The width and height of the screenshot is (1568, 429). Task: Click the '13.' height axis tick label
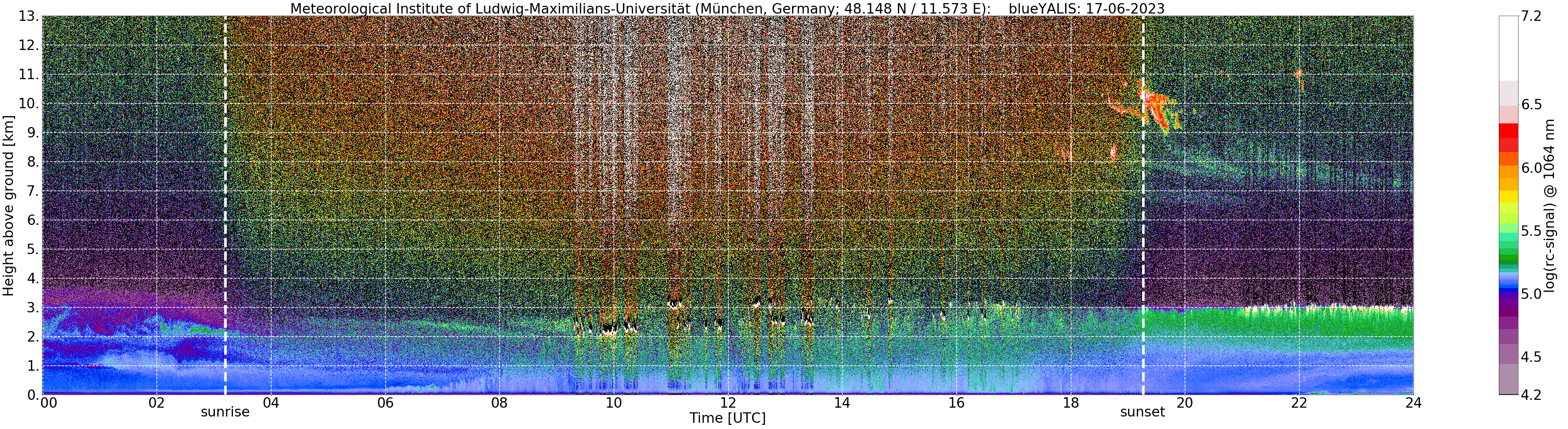(x=28, y=17)
